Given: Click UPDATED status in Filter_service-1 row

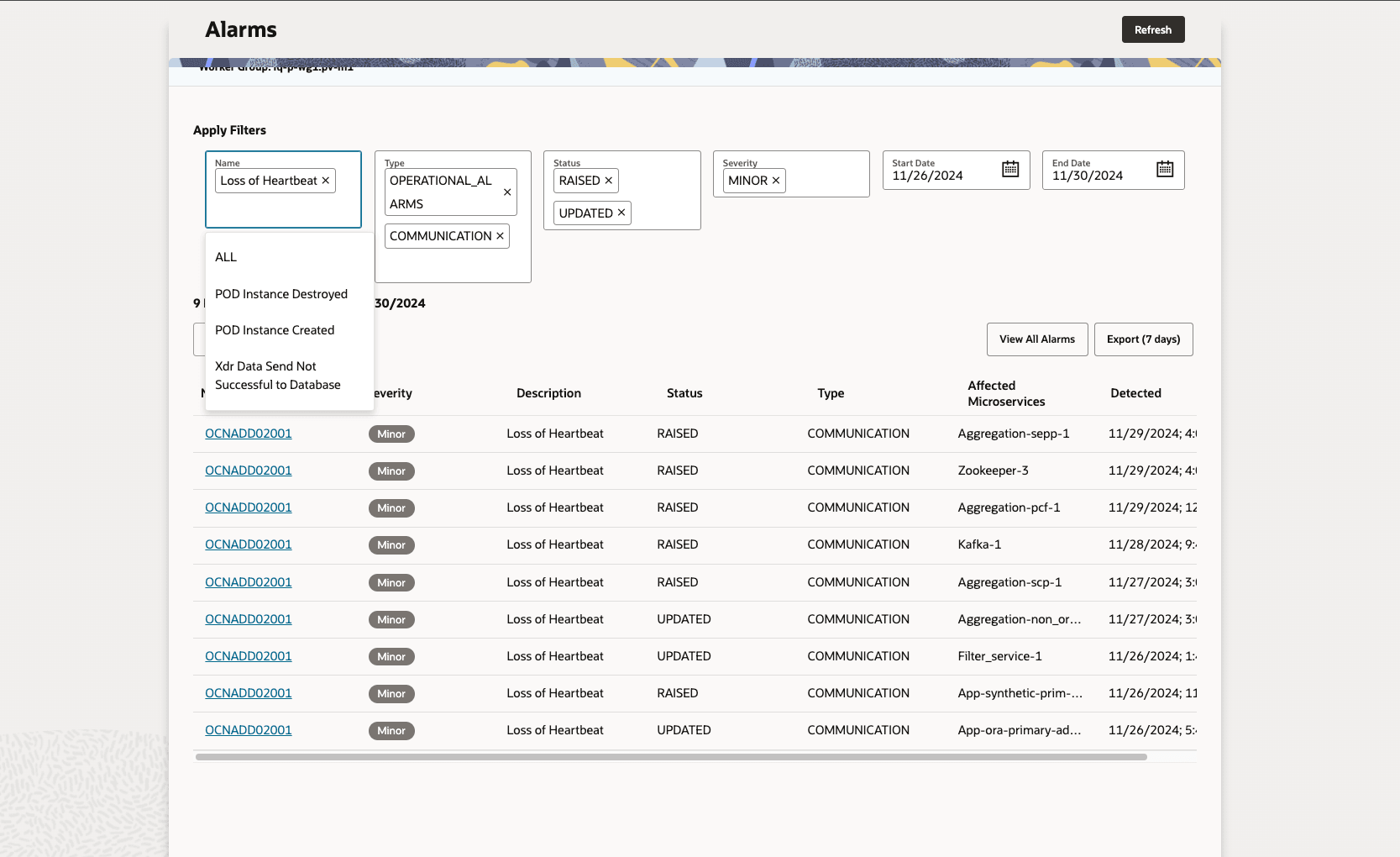Looking at the screenshot, I should click(x=684, y=656).
